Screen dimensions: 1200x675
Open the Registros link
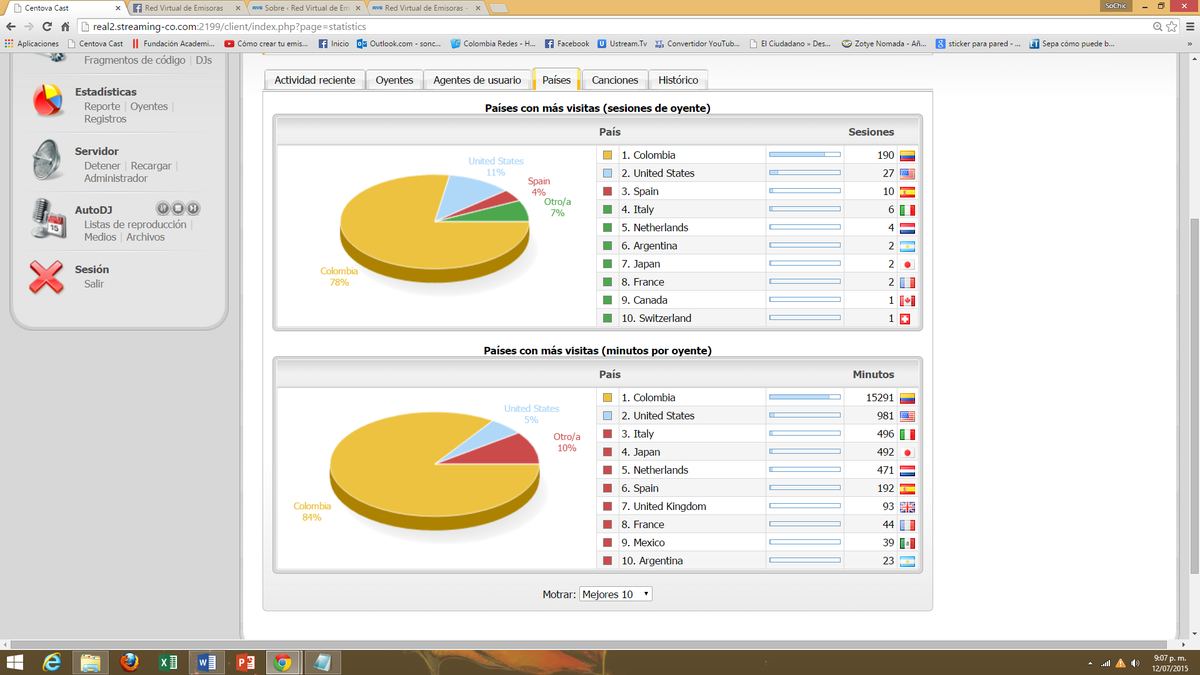[105, 119]
